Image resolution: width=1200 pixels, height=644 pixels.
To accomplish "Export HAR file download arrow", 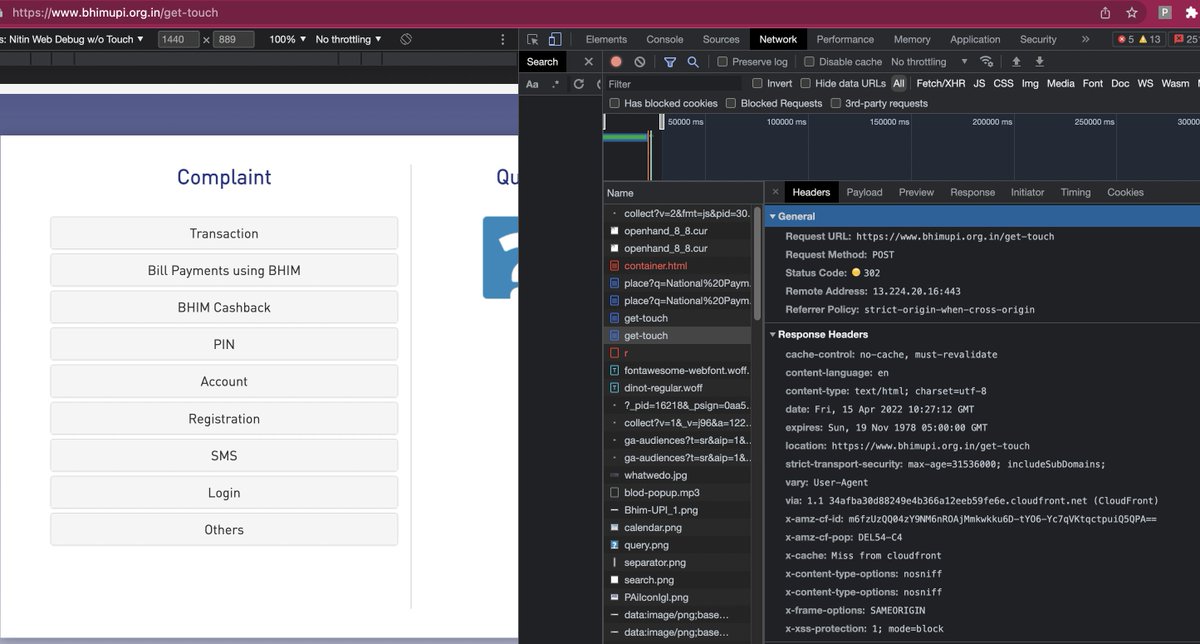I will [x=1040, y=62].
